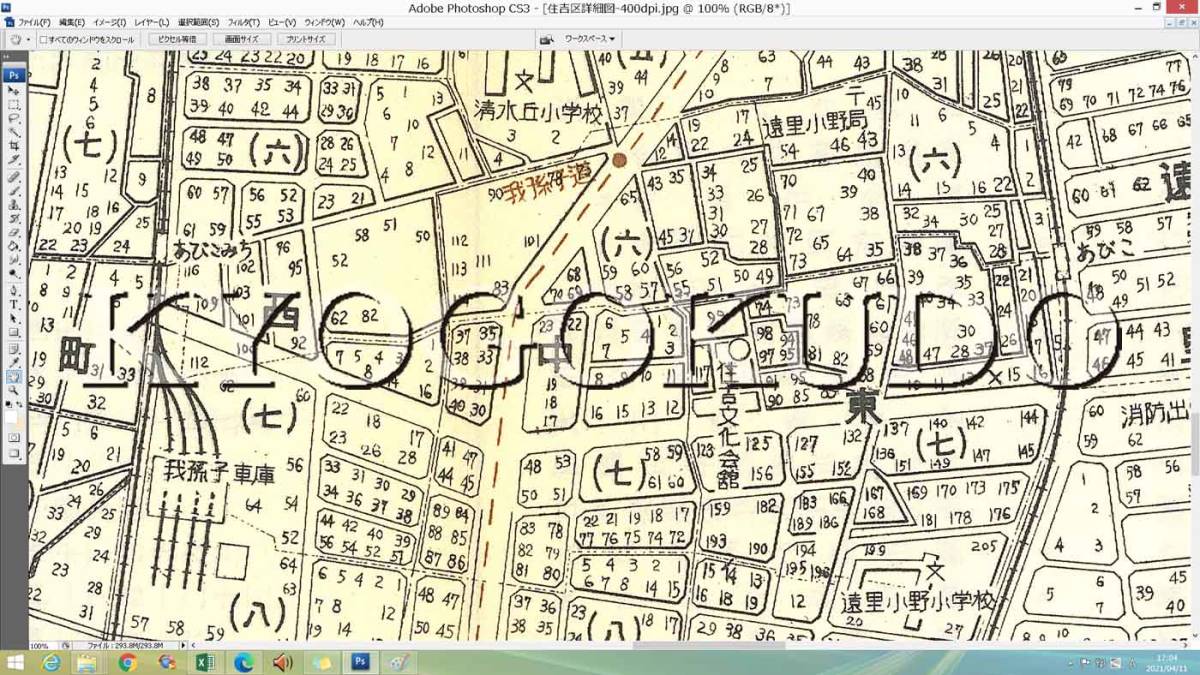Open File Explorer from the taskbar
Image resolution: width=1200 pixels, height=675 pixels.
click(88, 663)
